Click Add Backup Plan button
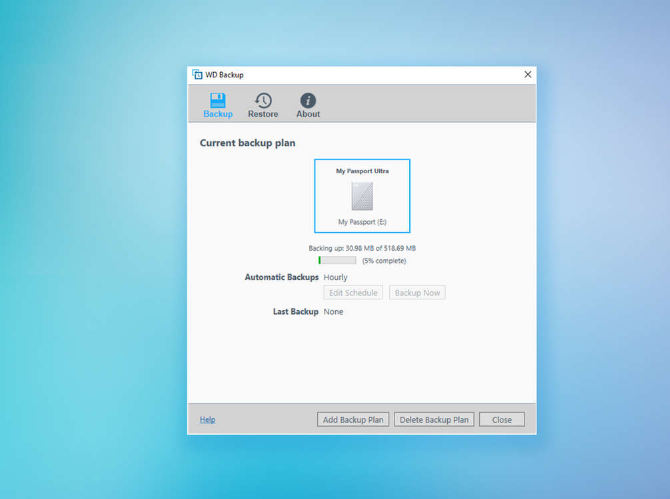Image resolution: width=670 pixels, height=499 pixels. 353,420
